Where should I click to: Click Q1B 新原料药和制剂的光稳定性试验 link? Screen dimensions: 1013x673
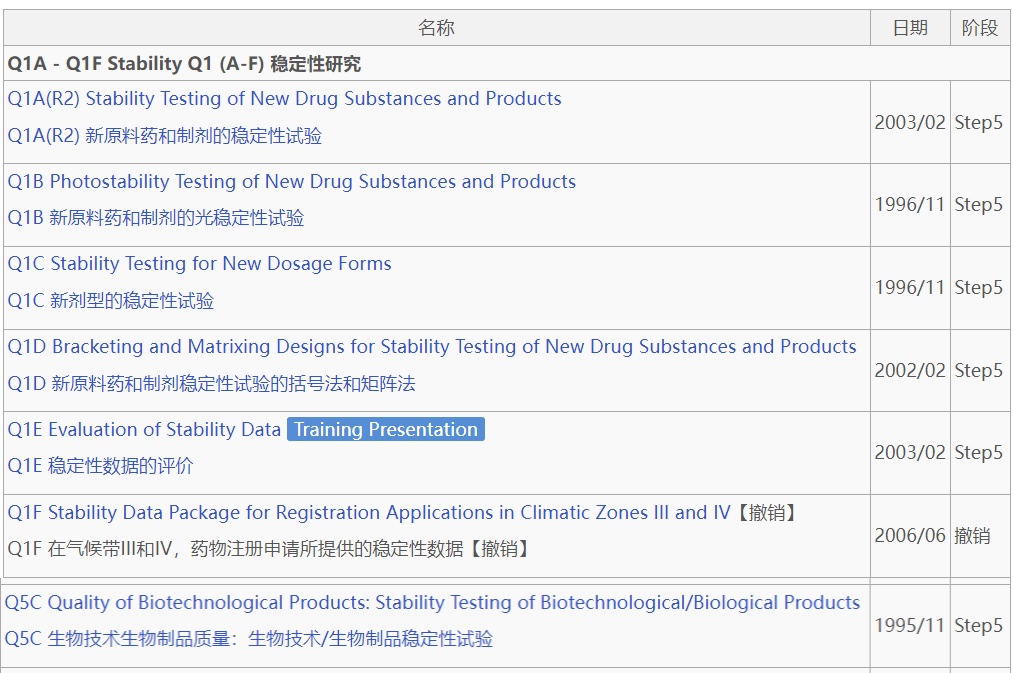tap(156, 218)
